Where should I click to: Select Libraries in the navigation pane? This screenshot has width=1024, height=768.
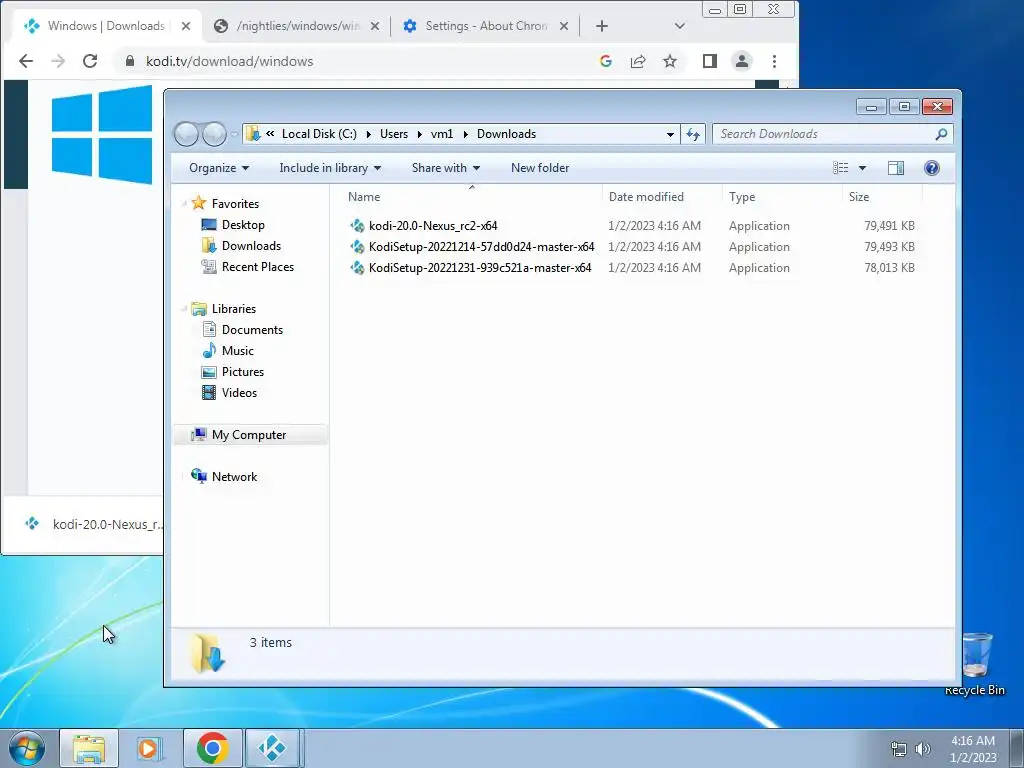pos(234,309)
